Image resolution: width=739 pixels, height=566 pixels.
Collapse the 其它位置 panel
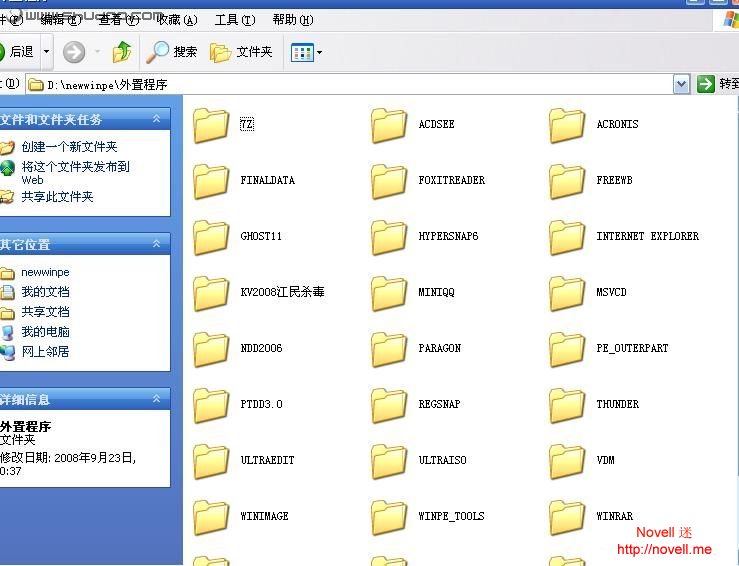coord(156,244)
